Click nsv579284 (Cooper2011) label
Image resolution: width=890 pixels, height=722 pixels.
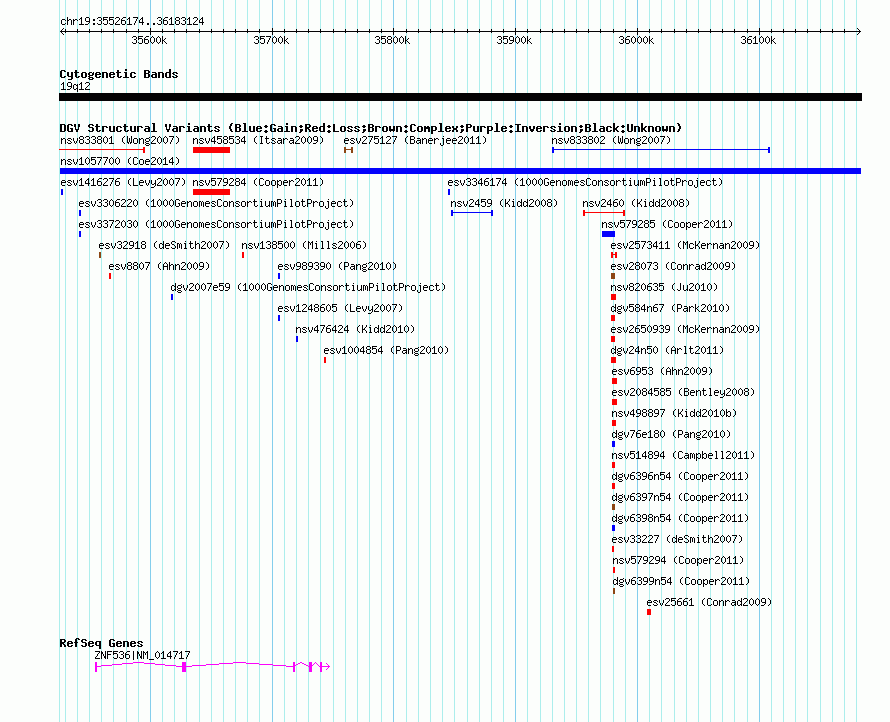(258, 182)
